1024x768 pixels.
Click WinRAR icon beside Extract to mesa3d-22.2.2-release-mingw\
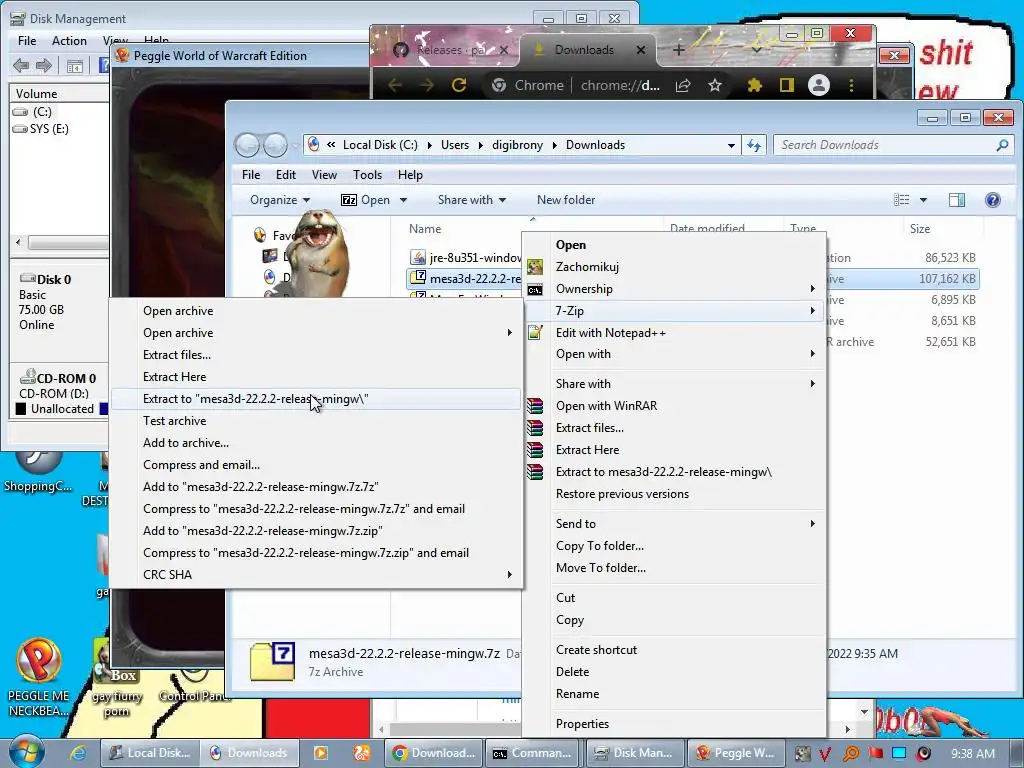coord(535,472)
